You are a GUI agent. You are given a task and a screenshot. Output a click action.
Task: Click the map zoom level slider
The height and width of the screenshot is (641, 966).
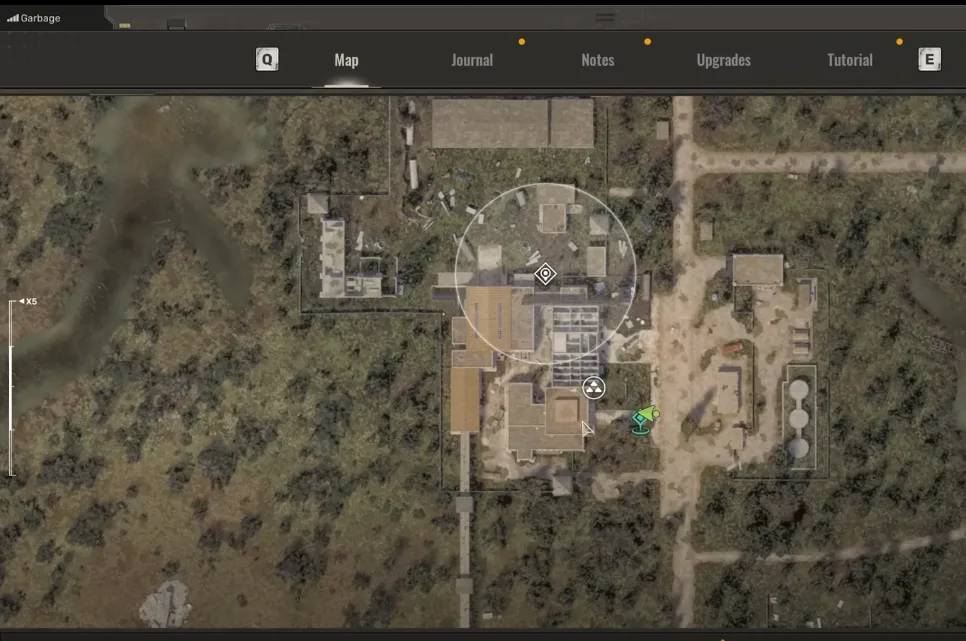coord(11,388)
